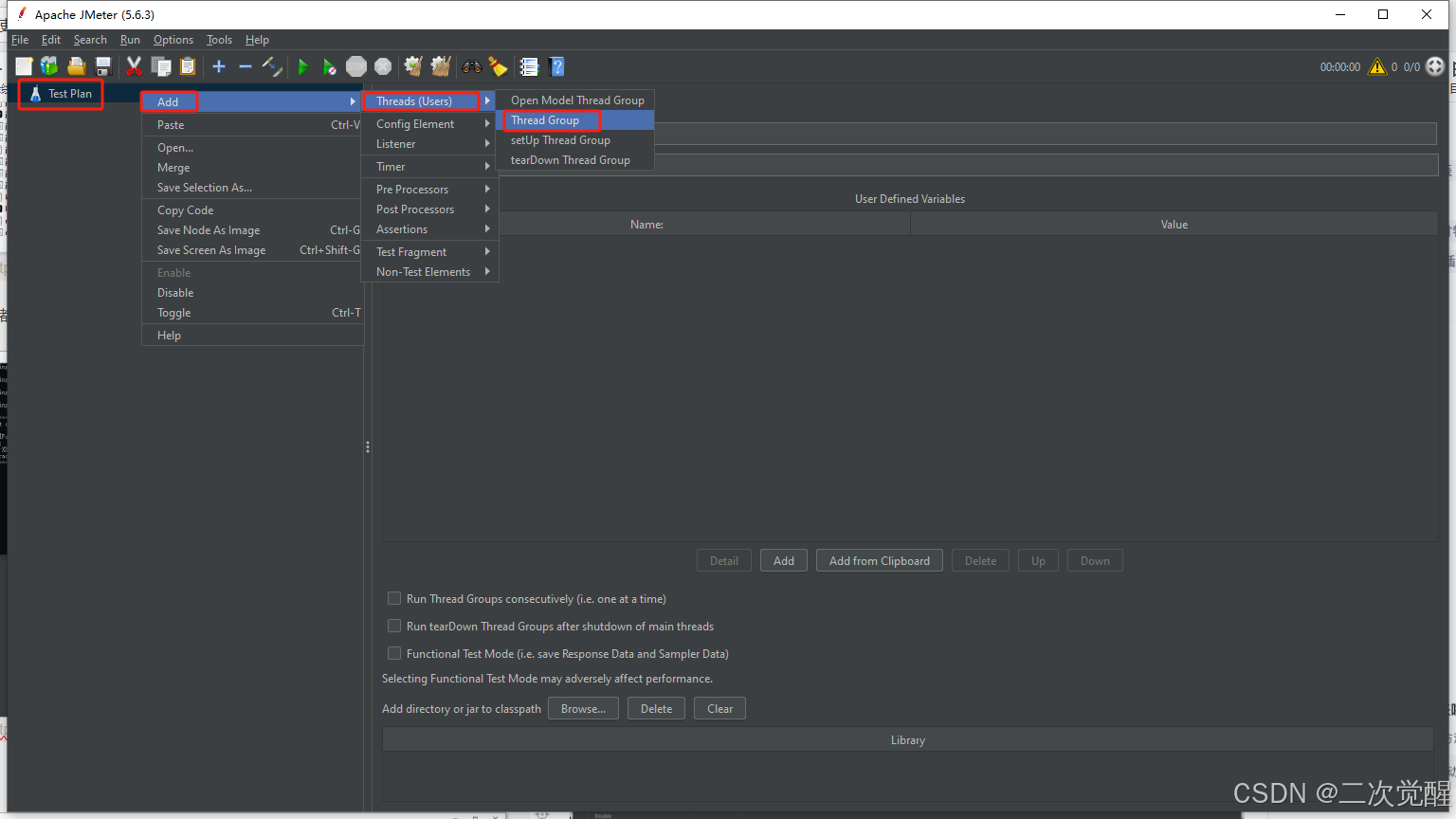Open the Function Helper list icon
This screenshot has width=1456, height=819.
coord(529,65)
